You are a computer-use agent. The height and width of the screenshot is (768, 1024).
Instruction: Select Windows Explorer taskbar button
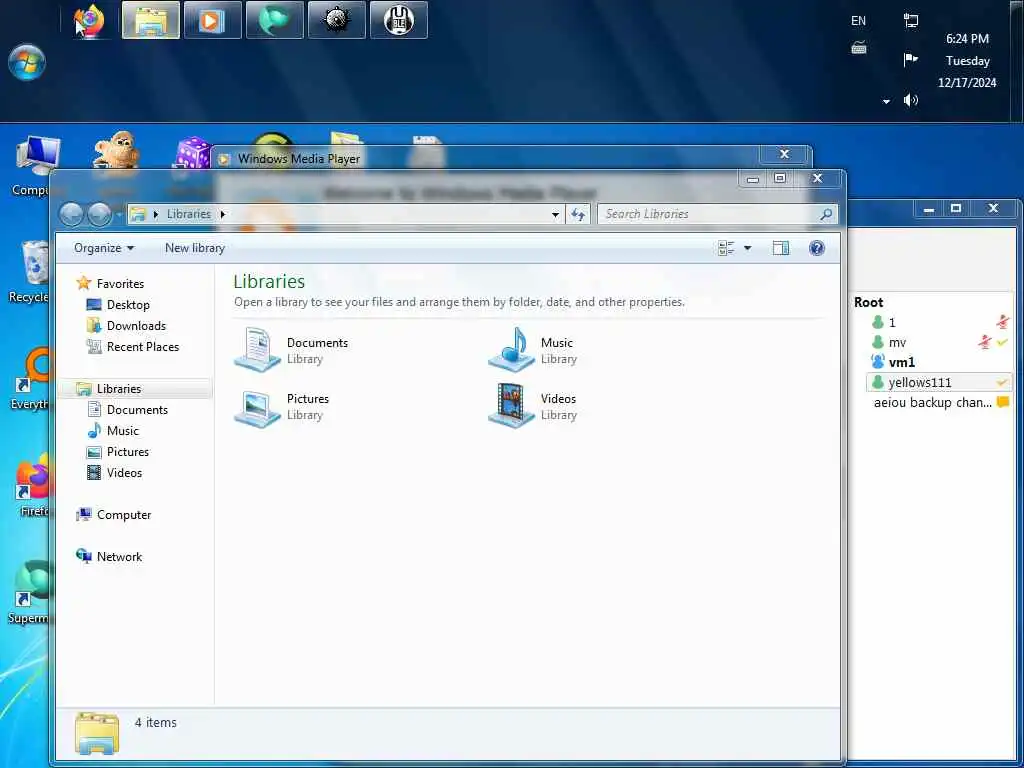pyautogui.click(x=151, y=20)
